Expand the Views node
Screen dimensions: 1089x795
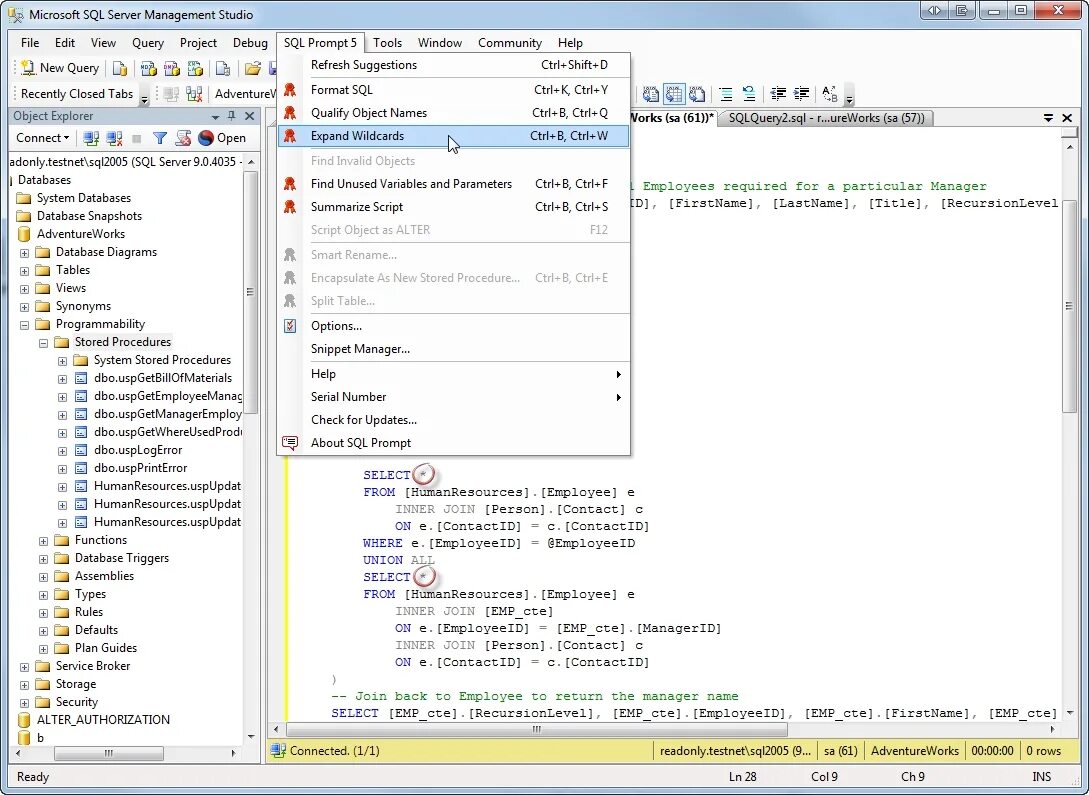pos(24,289)
